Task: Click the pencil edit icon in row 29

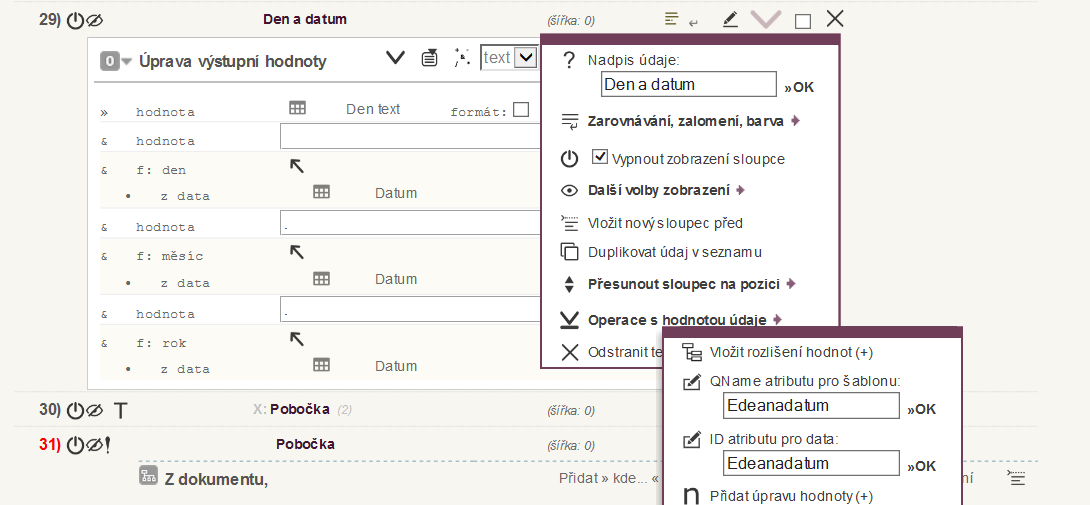Action: tap(730, 19)
